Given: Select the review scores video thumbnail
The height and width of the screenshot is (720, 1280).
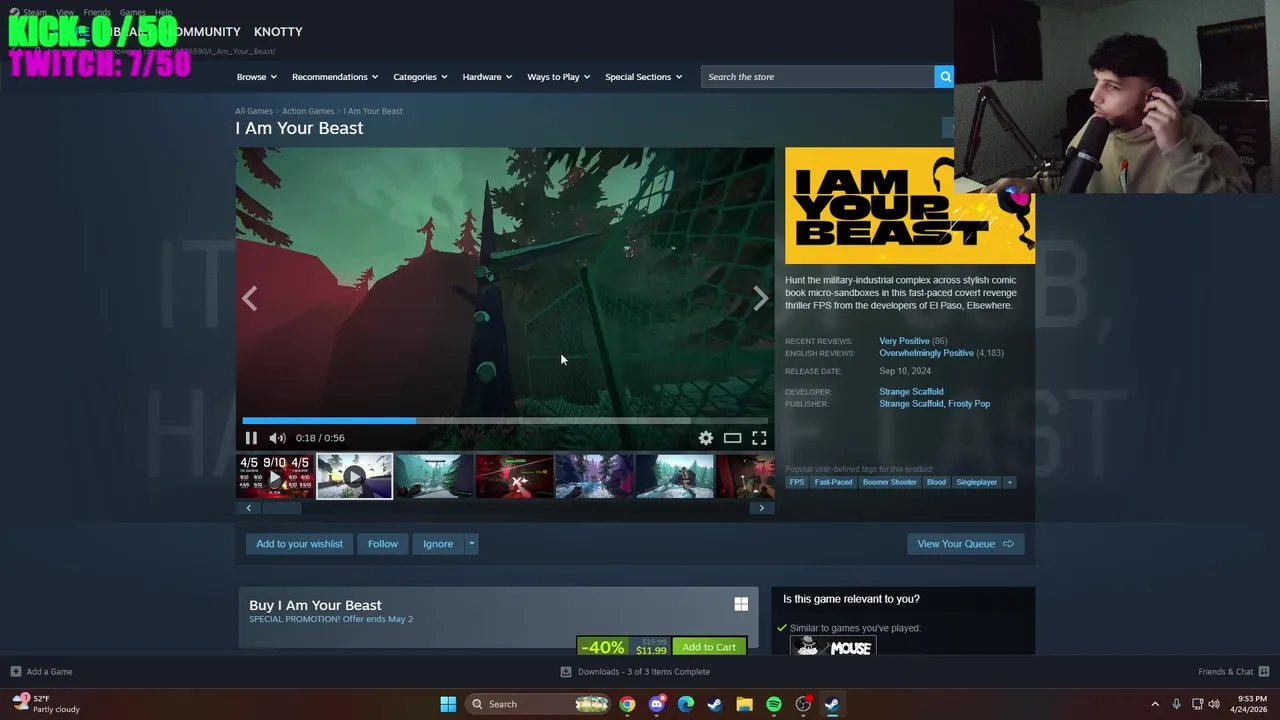Looking at the screenshot, I should (x=274, y=476).
